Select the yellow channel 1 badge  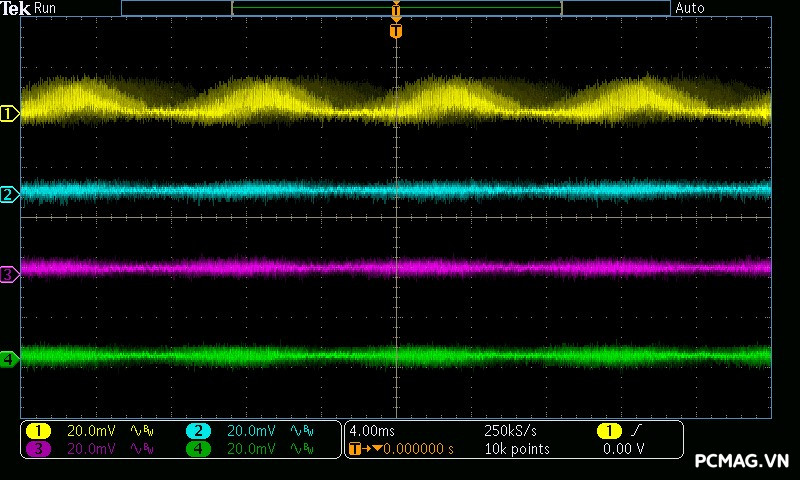(x=38, y=431)
